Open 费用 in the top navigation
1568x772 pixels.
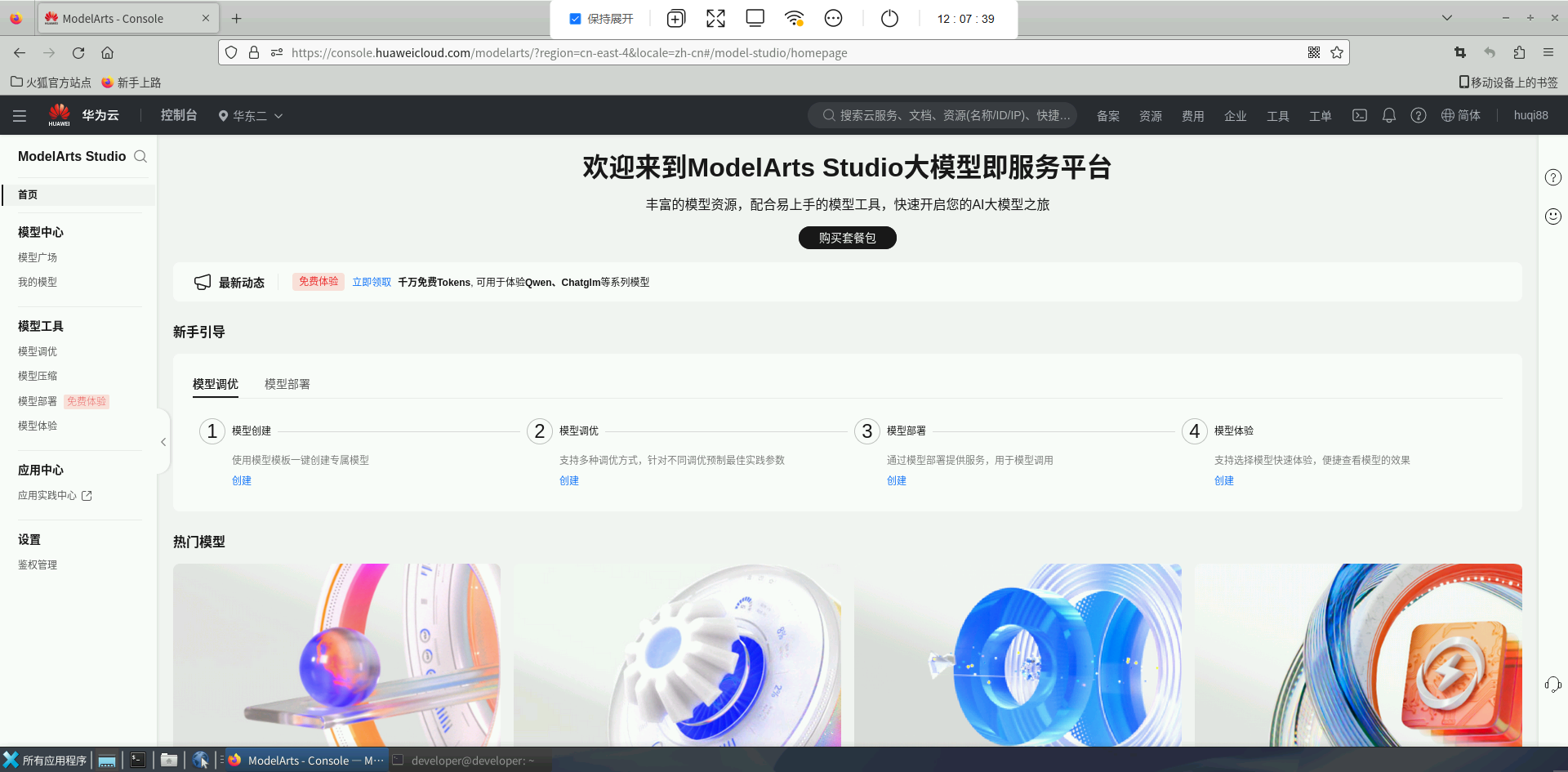[1193, 116]
